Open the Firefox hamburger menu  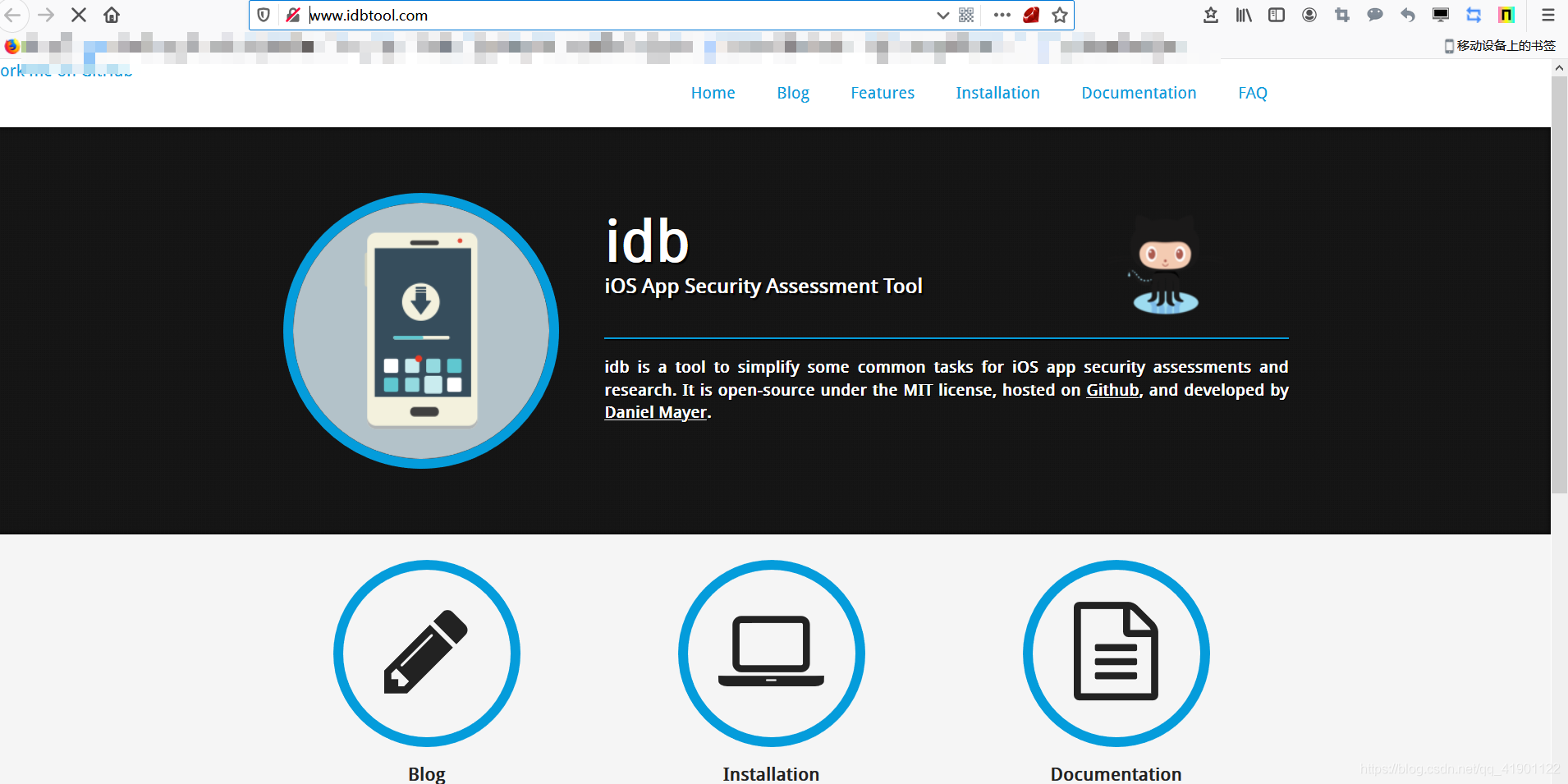tap(1548, 15)
